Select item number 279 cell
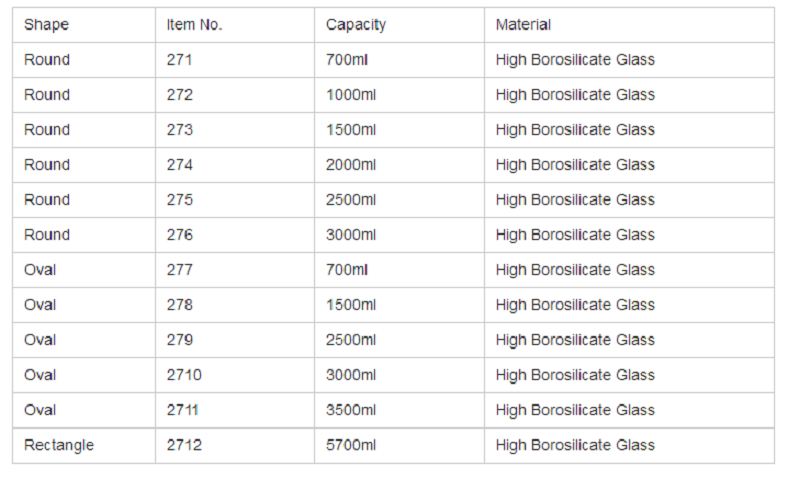Viewport: 800px width, 491px height. [180, 340]
